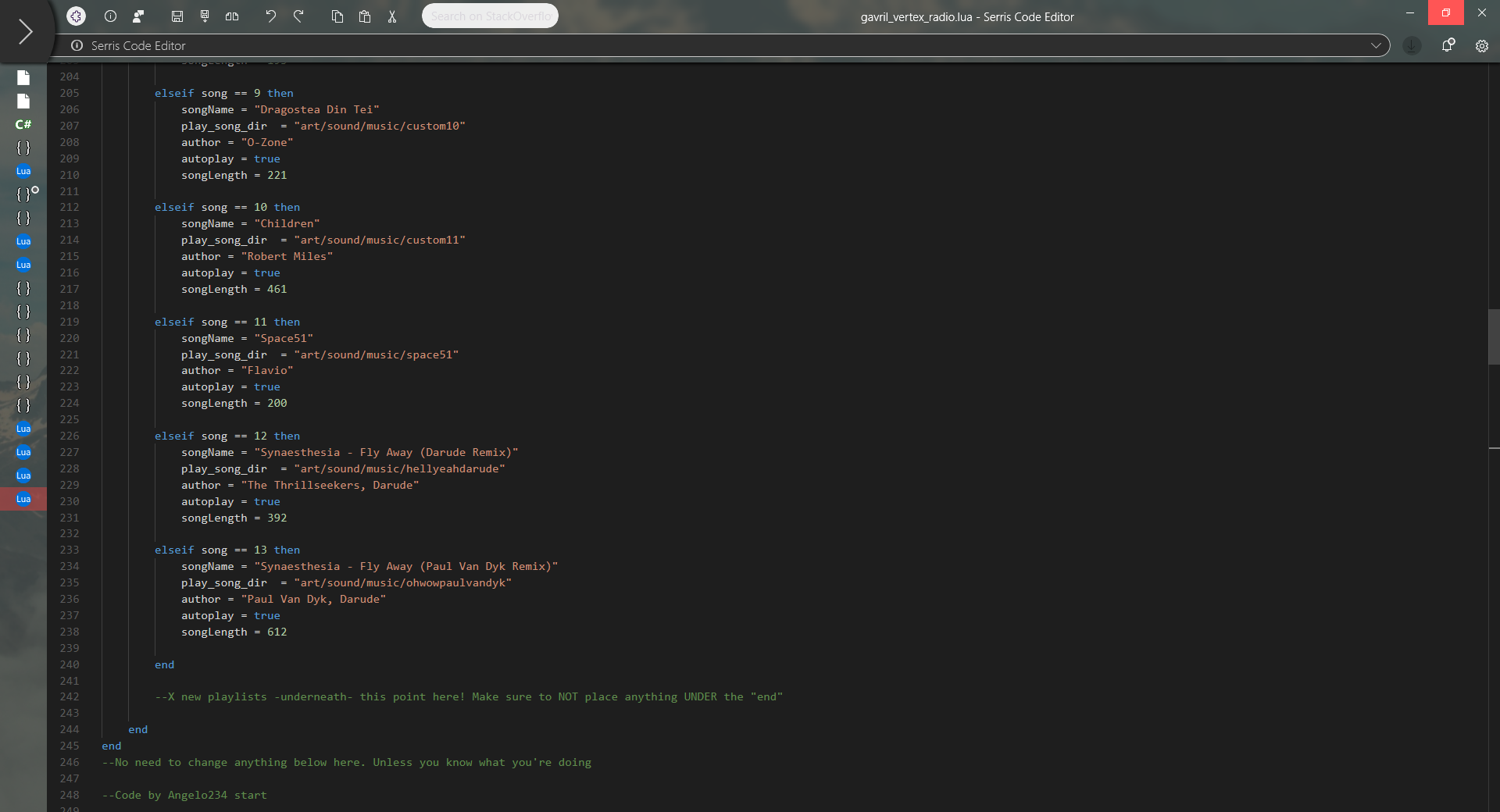
Task: Click the "Robert Miles" author string
Action: tap(287, 256)
